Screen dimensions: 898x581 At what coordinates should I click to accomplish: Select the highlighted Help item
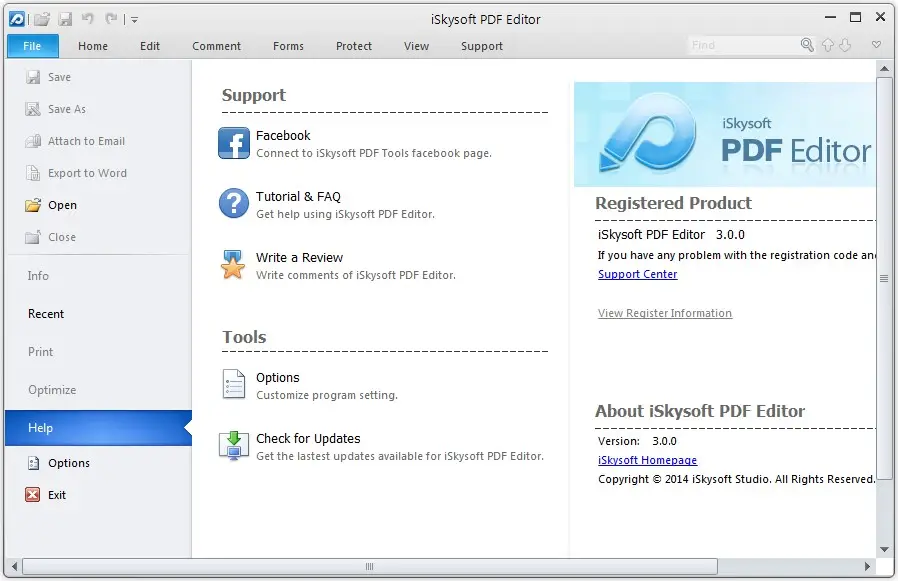tap(99, 427)
